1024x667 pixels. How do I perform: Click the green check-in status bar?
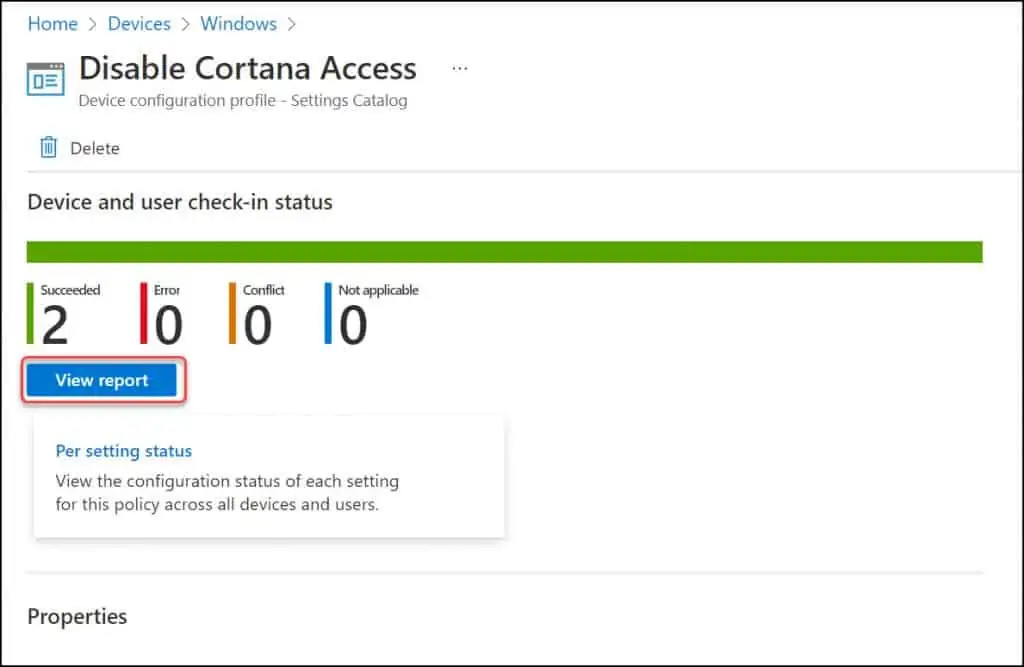[x=504, y=252]
